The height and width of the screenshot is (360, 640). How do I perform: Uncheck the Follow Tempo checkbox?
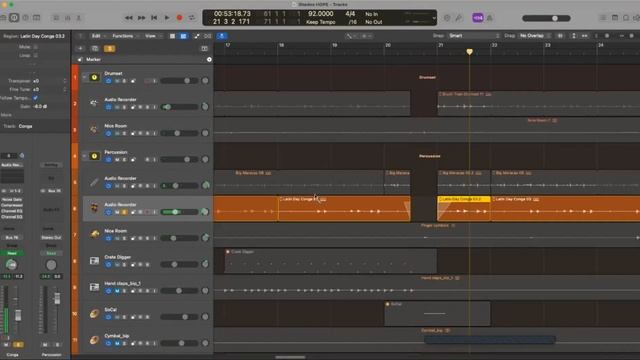click(36, 98)
